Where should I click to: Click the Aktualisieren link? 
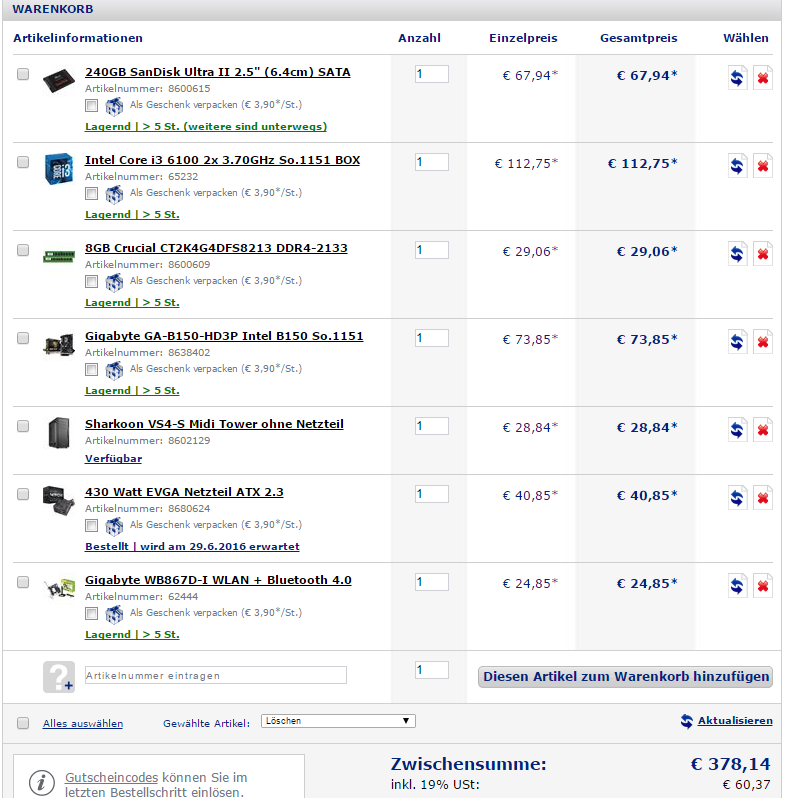[x=734, y=721]
